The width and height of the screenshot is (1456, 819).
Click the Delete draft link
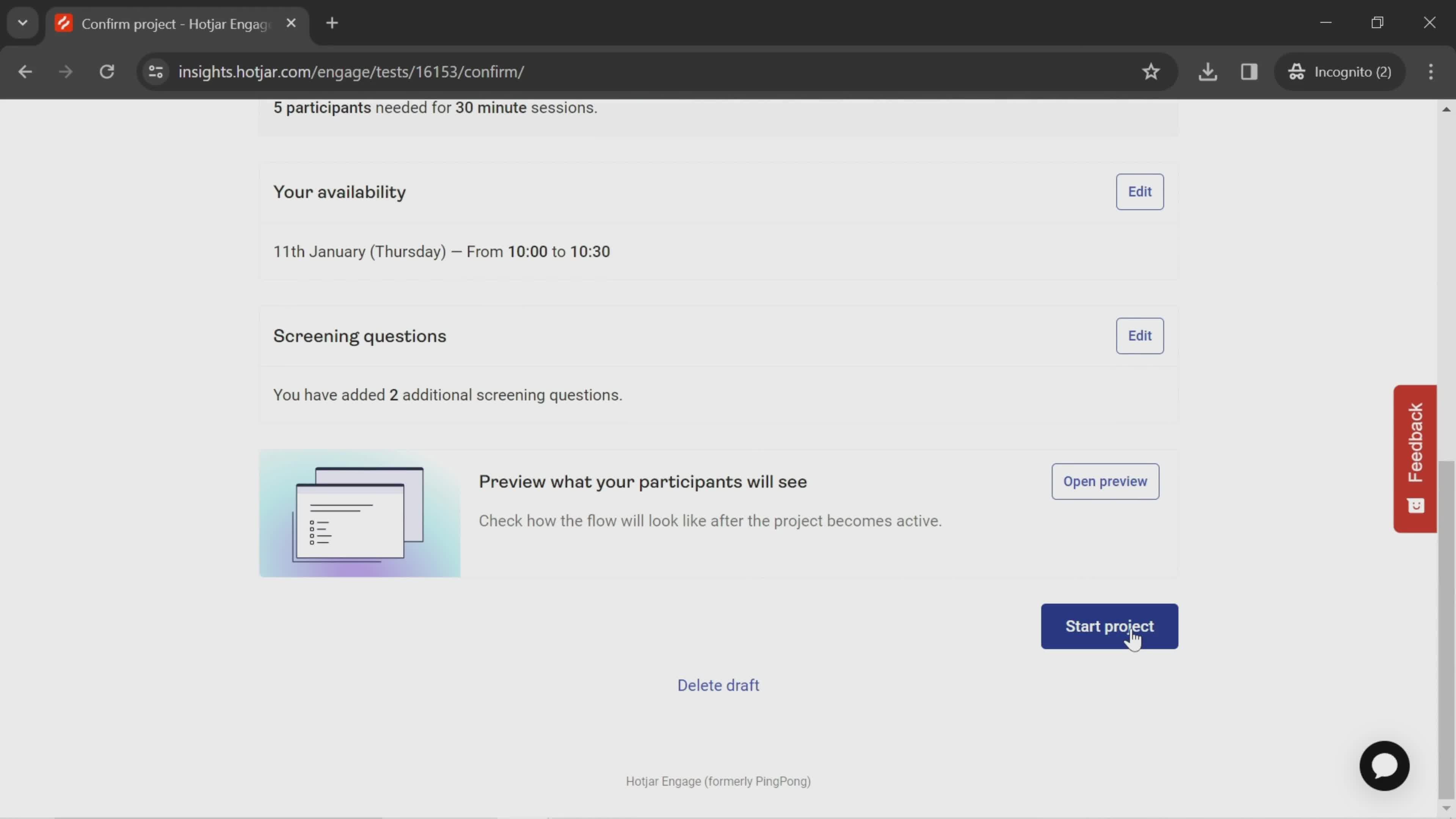pyautogui.click(x=718, y=685)
